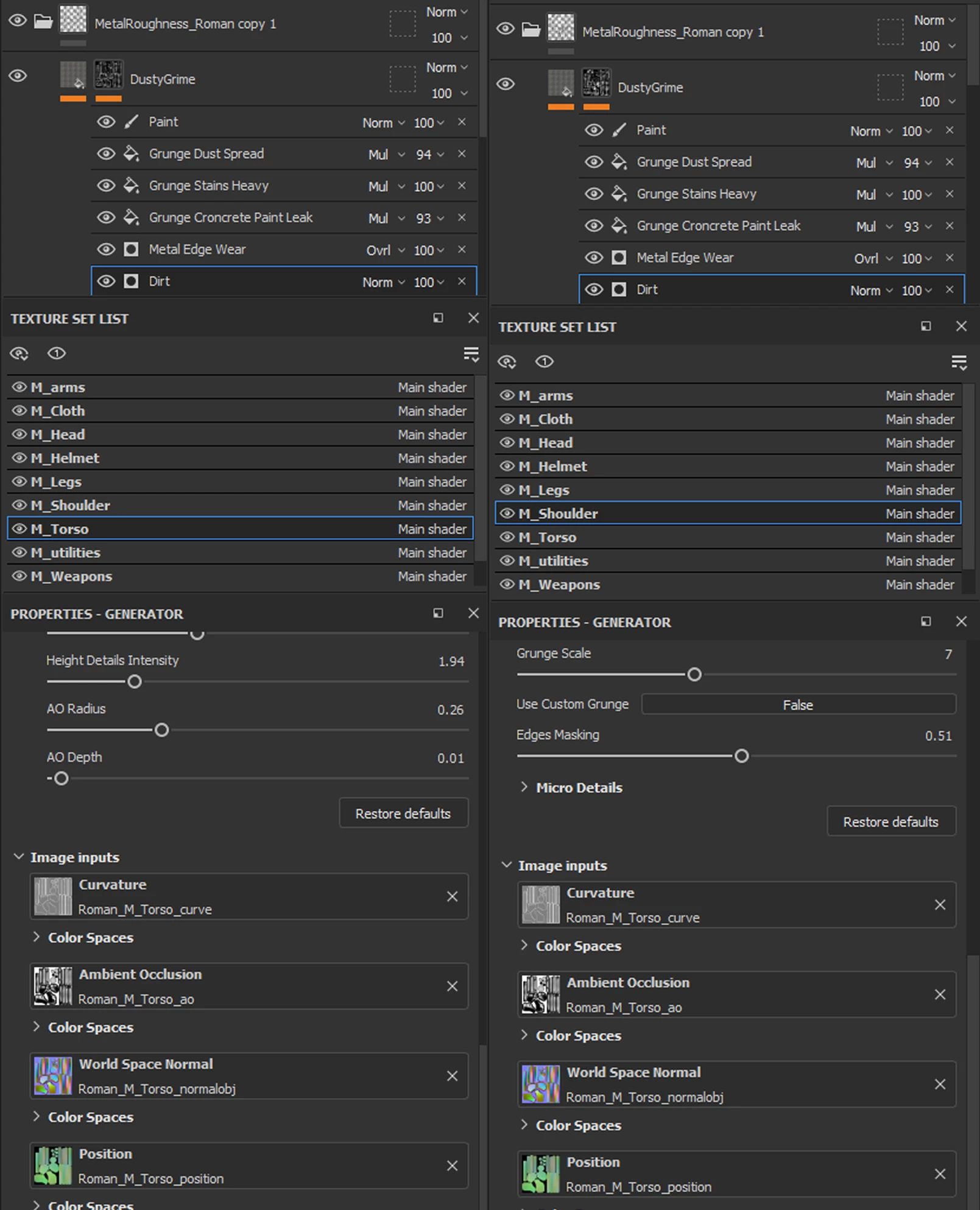Click right Texture Set List solo-view icon
Screen dimensions: 980x1210
tap(545, 362)
